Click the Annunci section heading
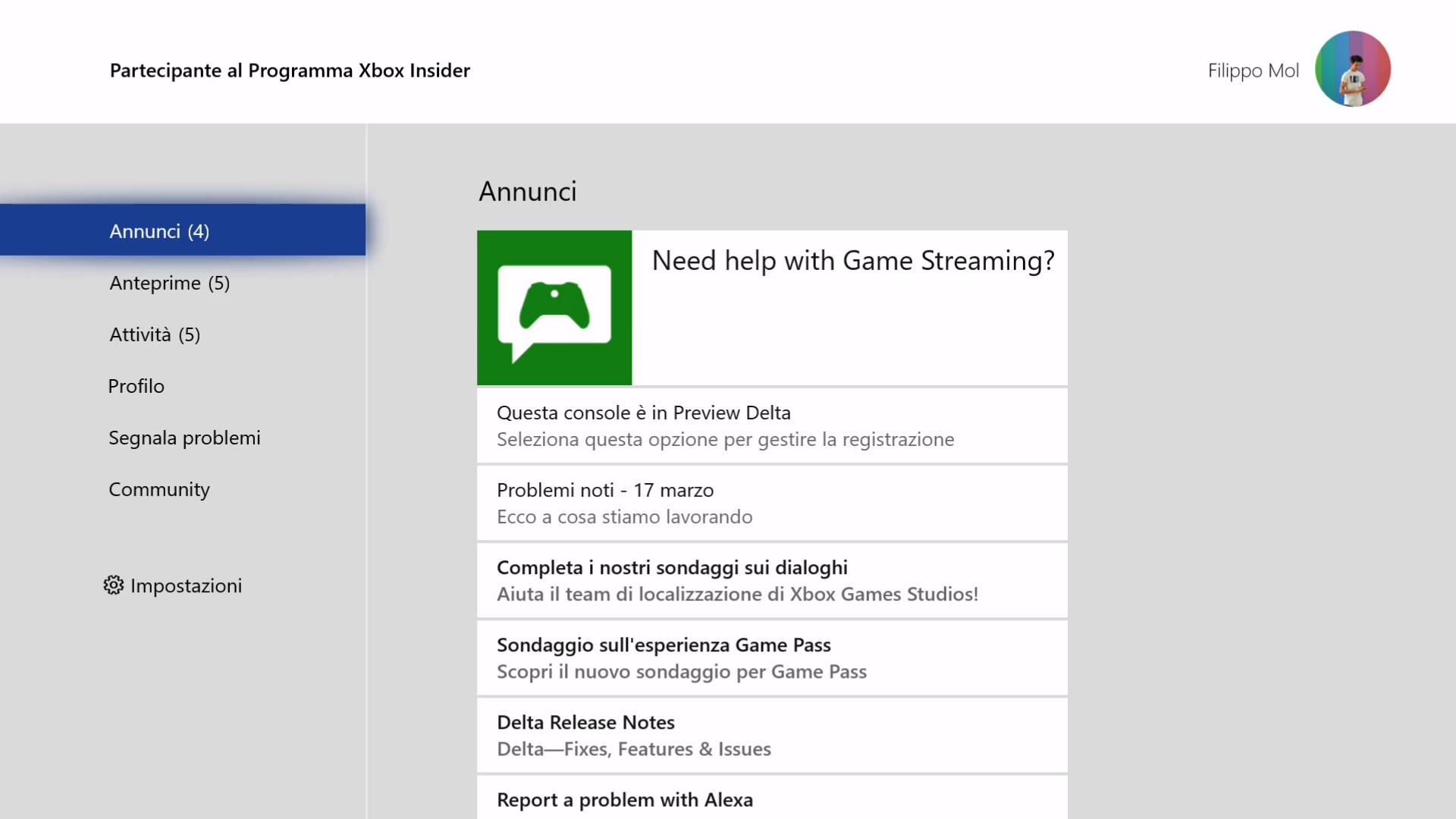The width and height of the screenshot is (1456, 819). [x=528, y=191]
